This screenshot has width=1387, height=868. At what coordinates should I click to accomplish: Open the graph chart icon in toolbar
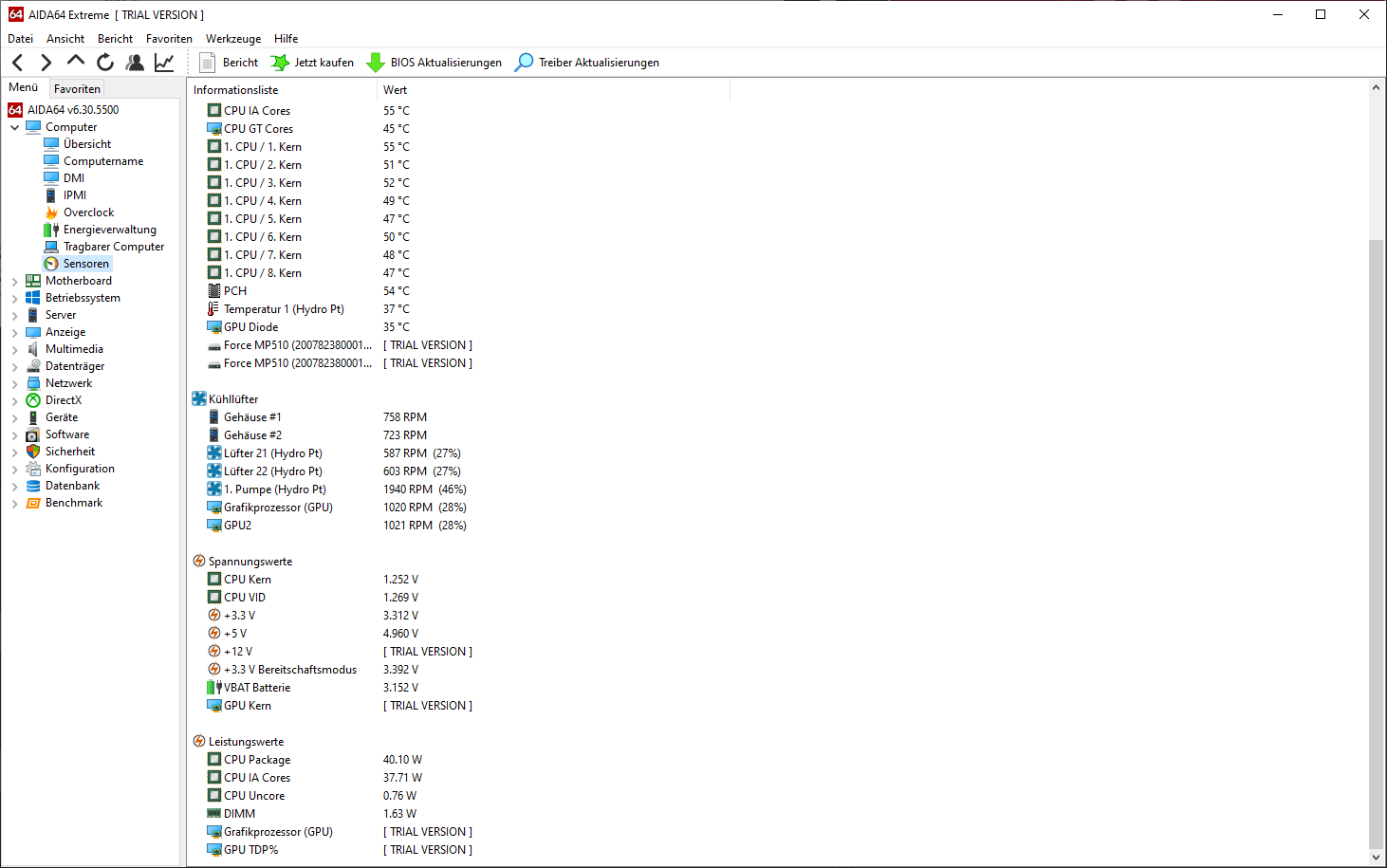pyautogui.click(x=164, y=63)
